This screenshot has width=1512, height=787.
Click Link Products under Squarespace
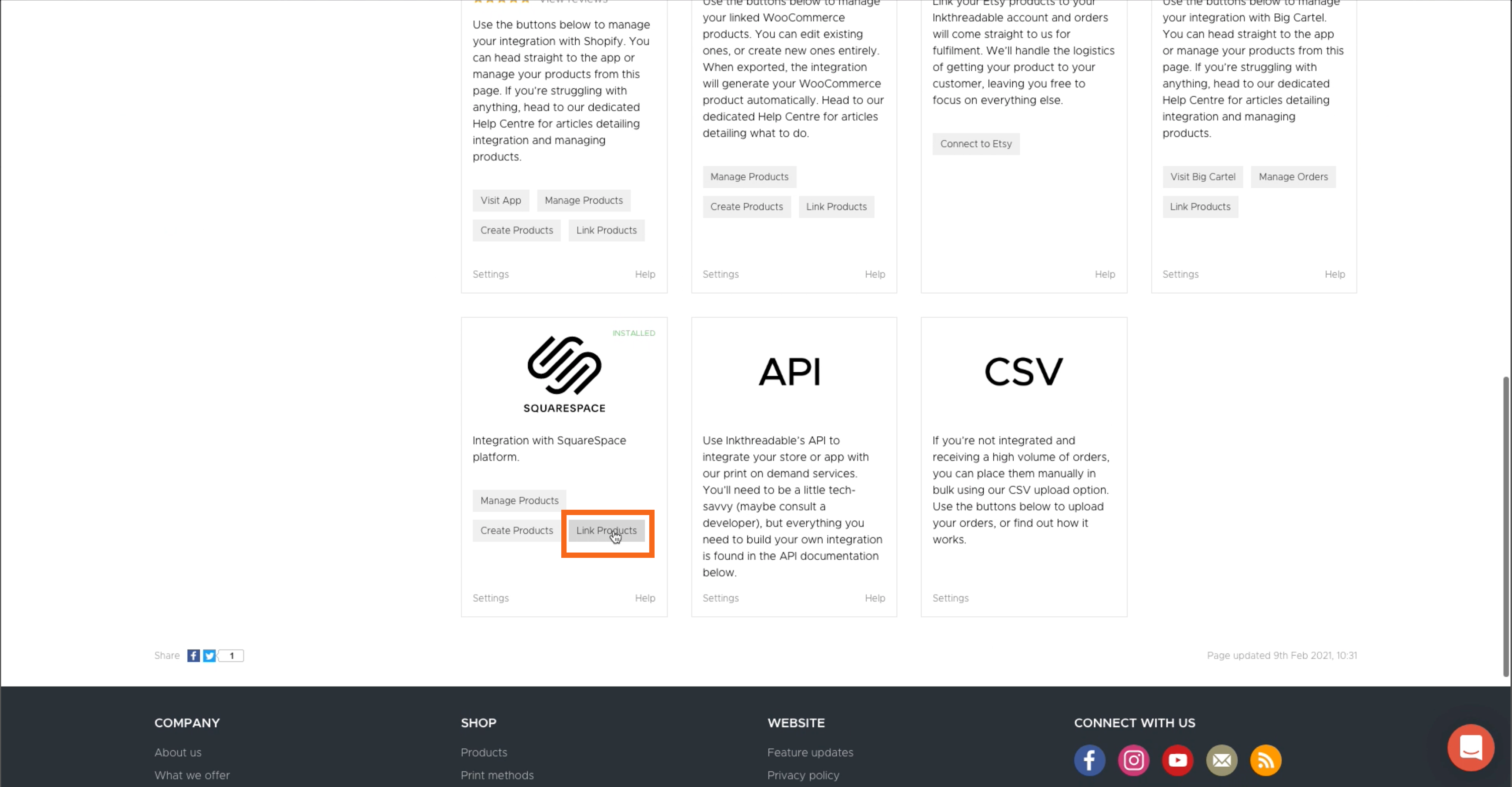click(606, 530)
